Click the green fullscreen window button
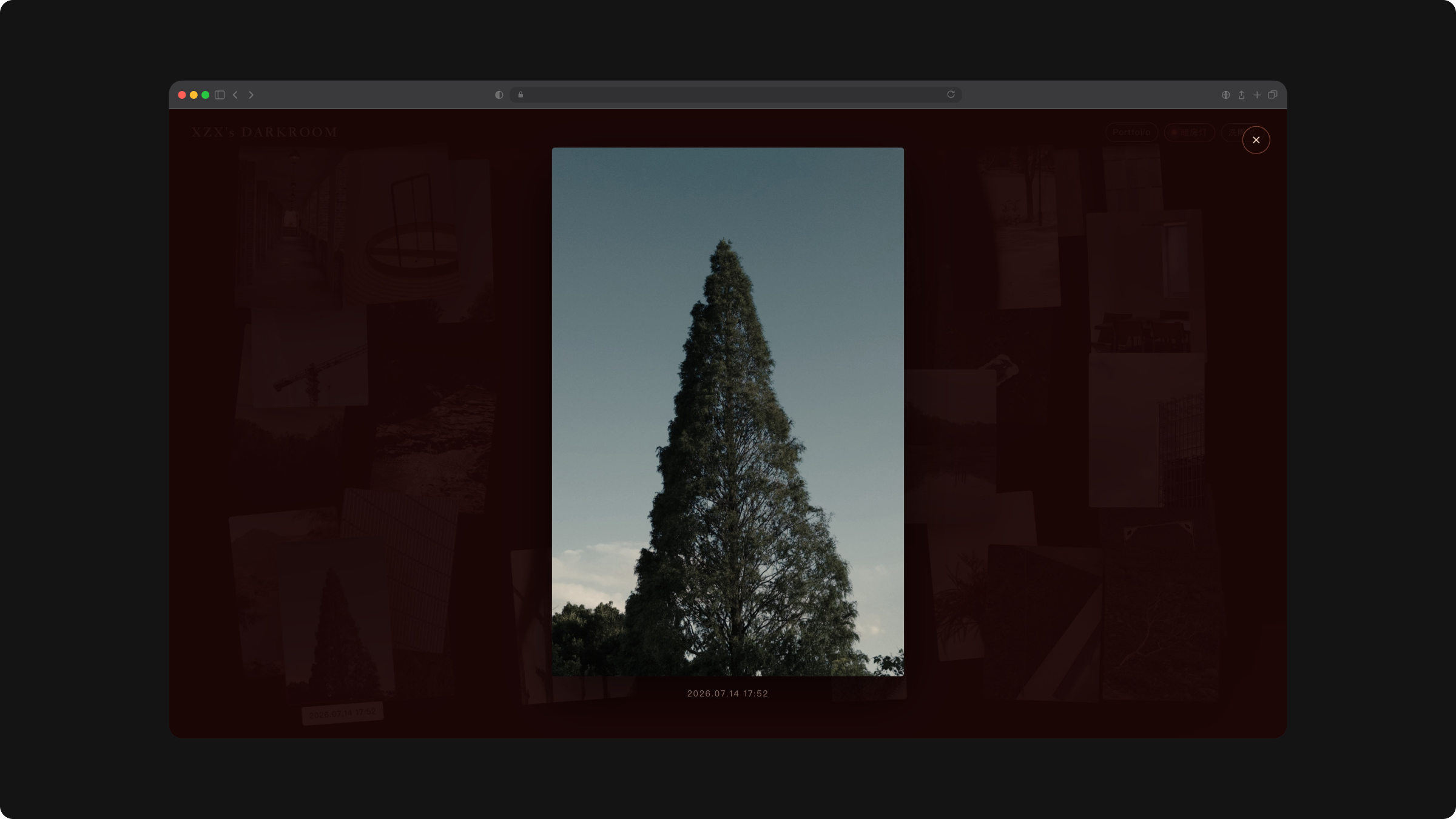Viewport: 1456px width, 819px height. pyautogui.click(x=206, y=95)
